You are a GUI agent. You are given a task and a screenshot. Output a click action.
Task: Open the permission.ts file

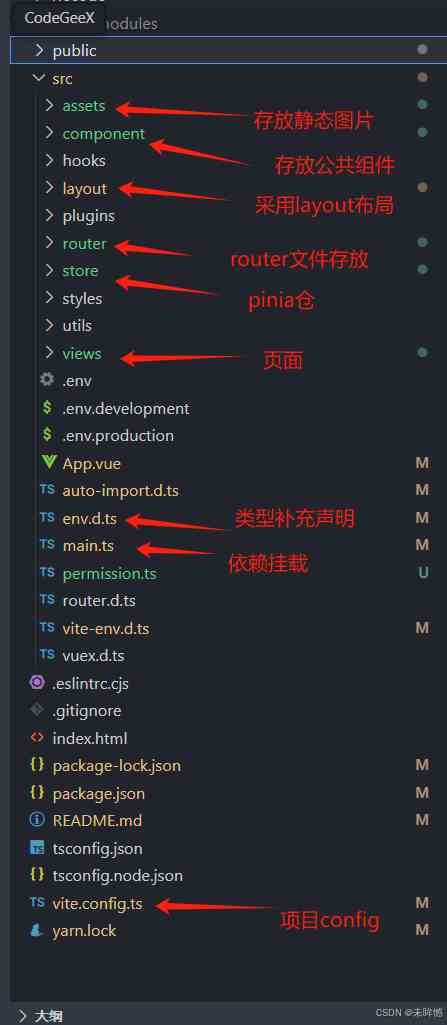pyautogui.click(x=109, y=573)
